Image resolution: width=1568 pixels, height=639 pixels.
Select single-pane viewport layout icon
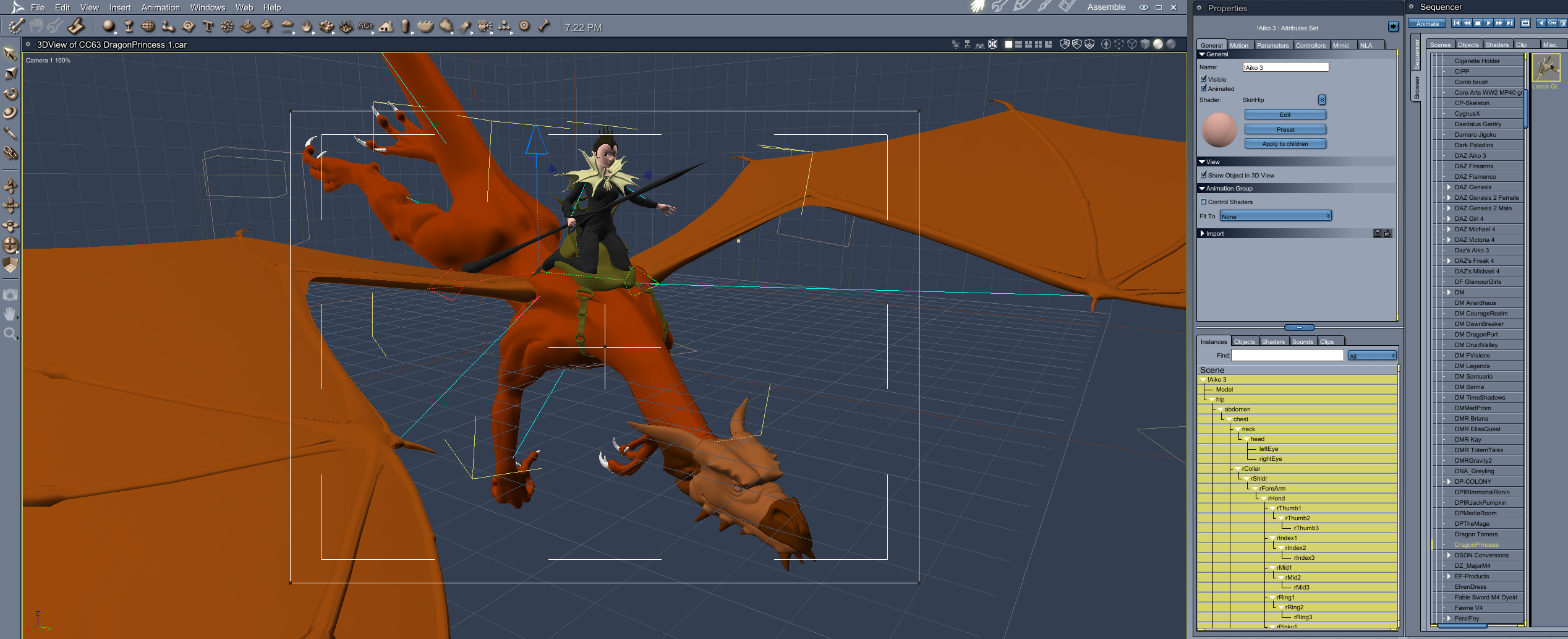click(1008, 45)
